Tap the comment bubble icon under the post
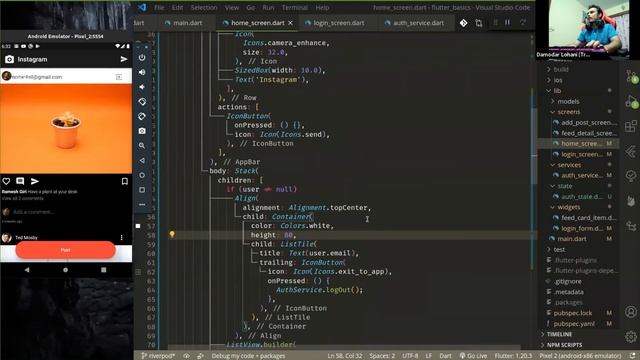640x360 pixels. [x=20, y=181]
